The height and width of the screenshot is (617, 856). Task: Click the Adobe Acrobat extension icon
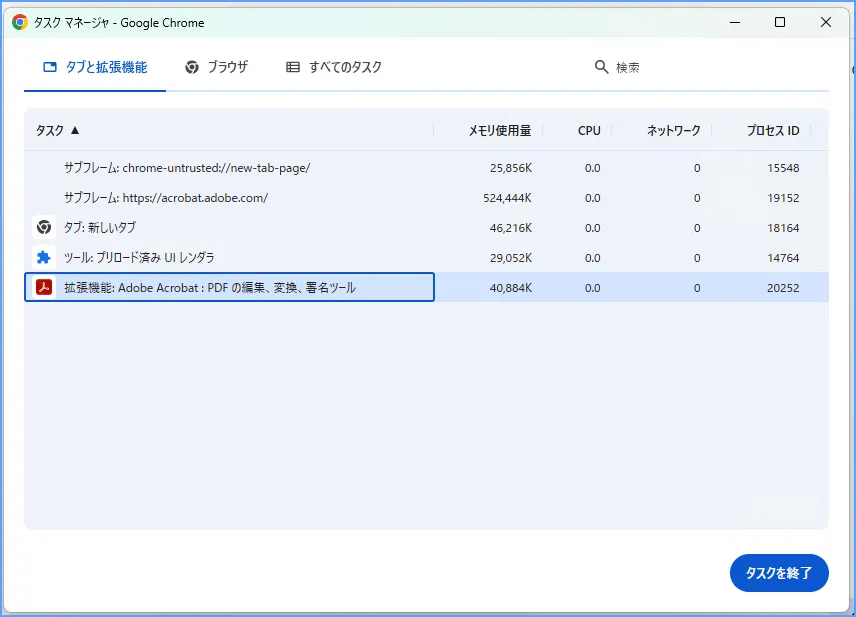coord(44,287)
